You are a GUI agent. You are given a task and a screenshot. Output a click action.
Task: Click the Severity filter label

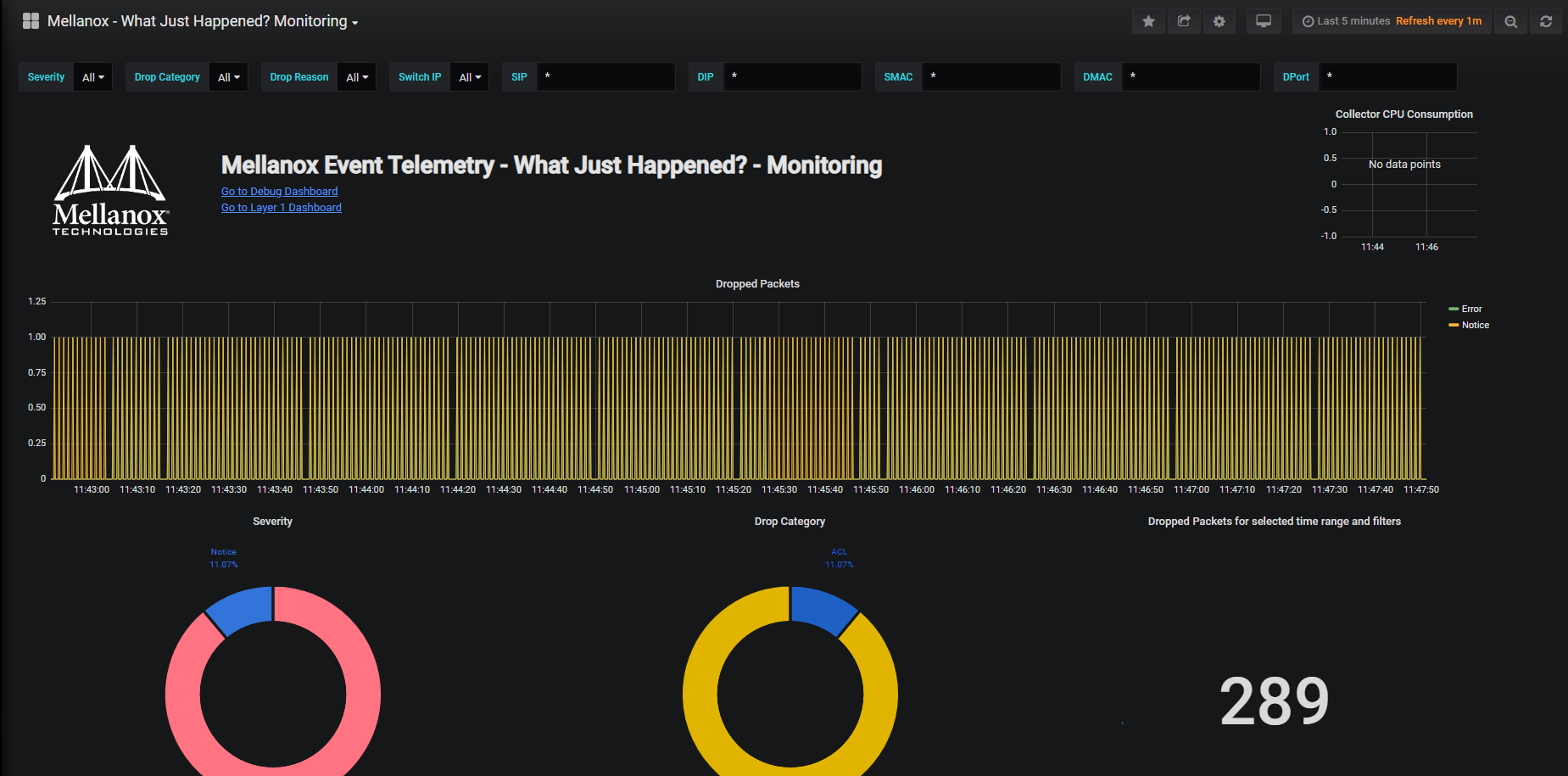[x=46, y=77]
